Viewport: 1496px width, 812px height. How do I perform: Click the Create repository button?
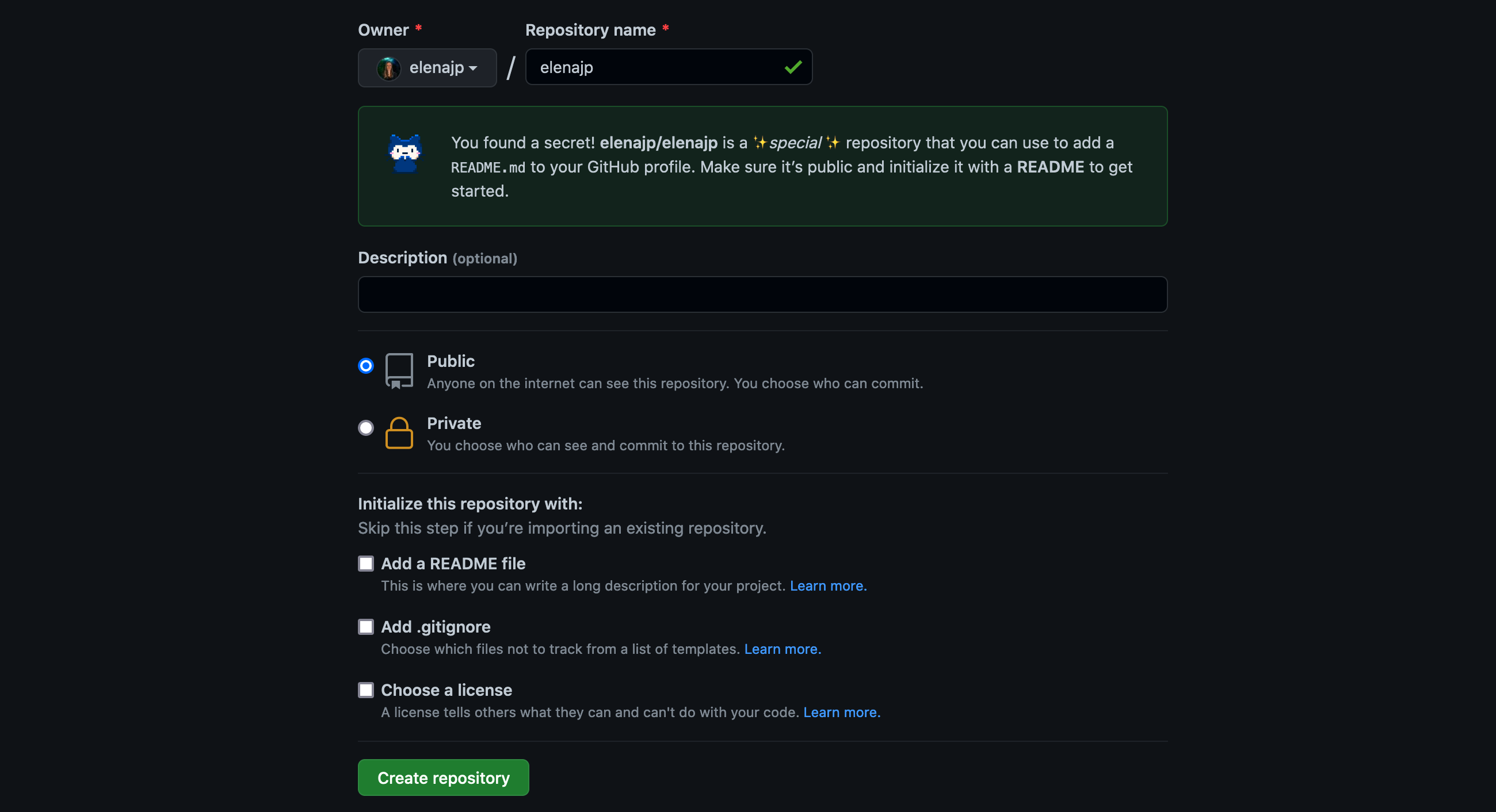tap(443, 777)
